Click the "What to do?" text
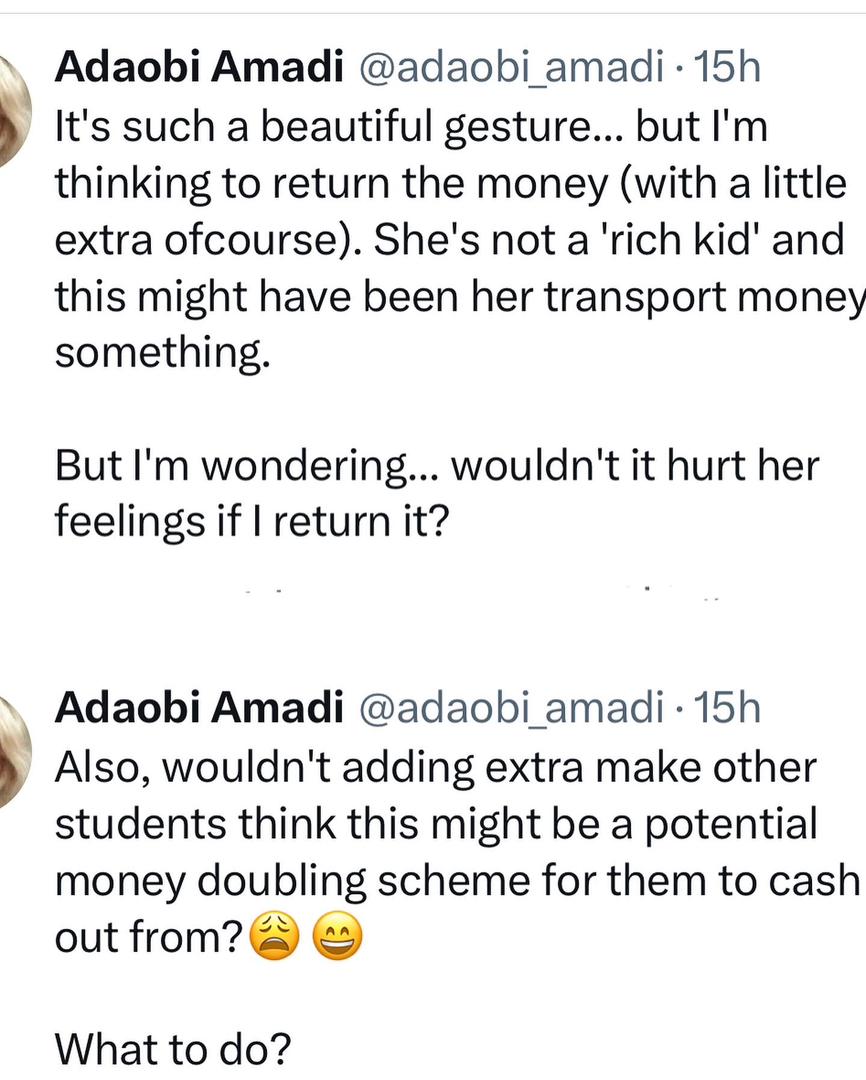 click(x=172, y=1049)
